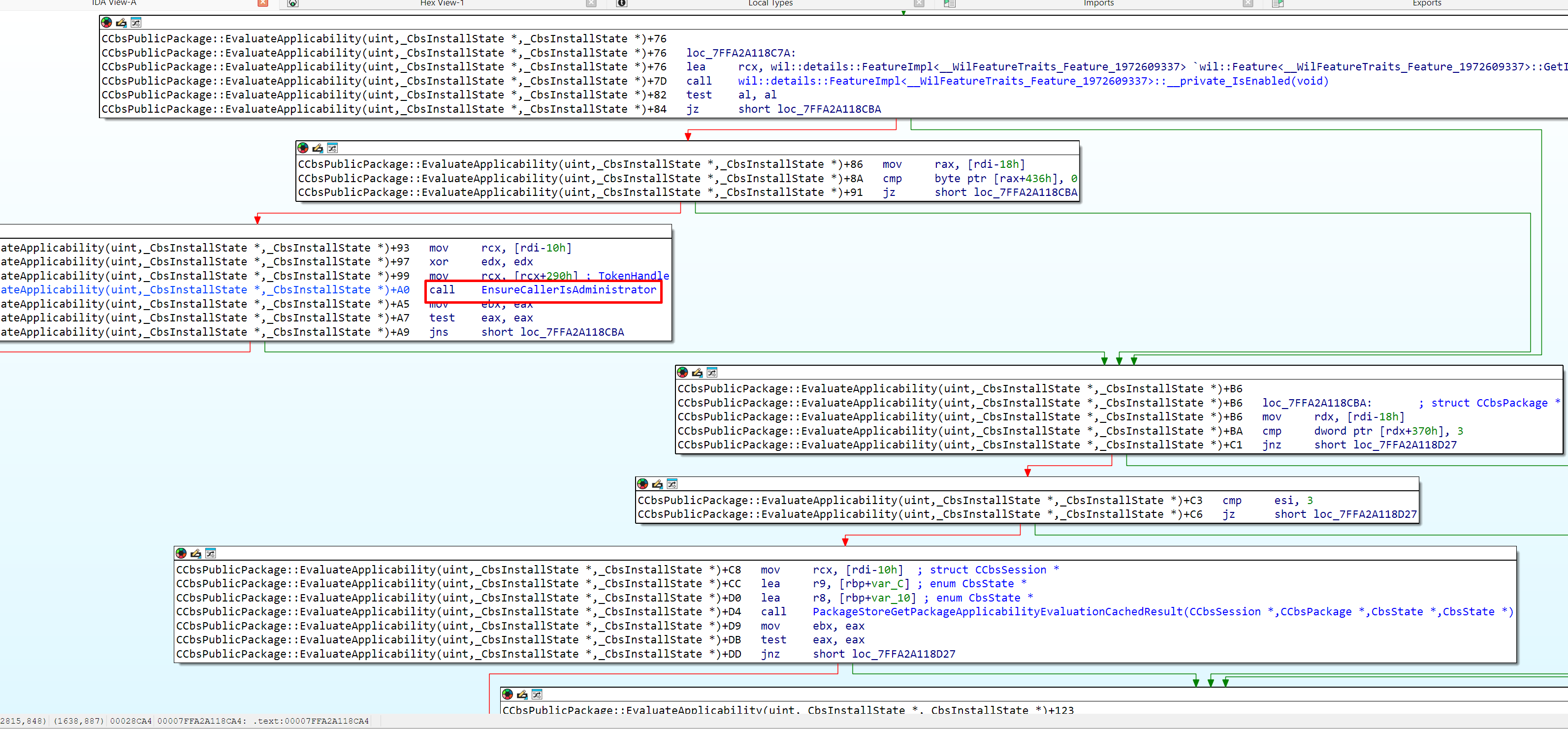Close the Imports tab
Screen dimensions: 1568x729
pos(1248,3)
